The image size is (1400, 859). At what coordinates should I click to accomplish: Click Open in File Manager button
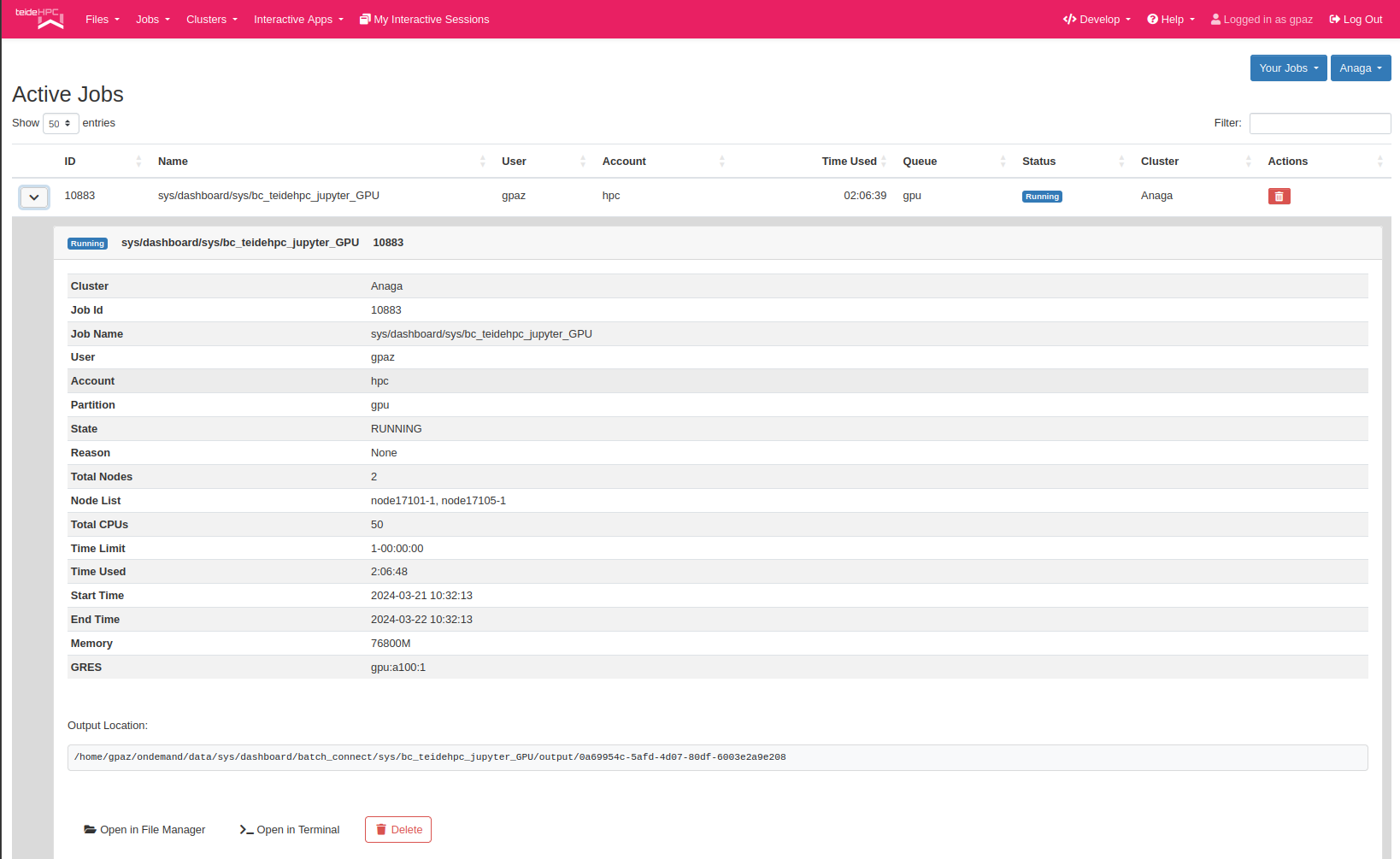[x=144, y=830]
